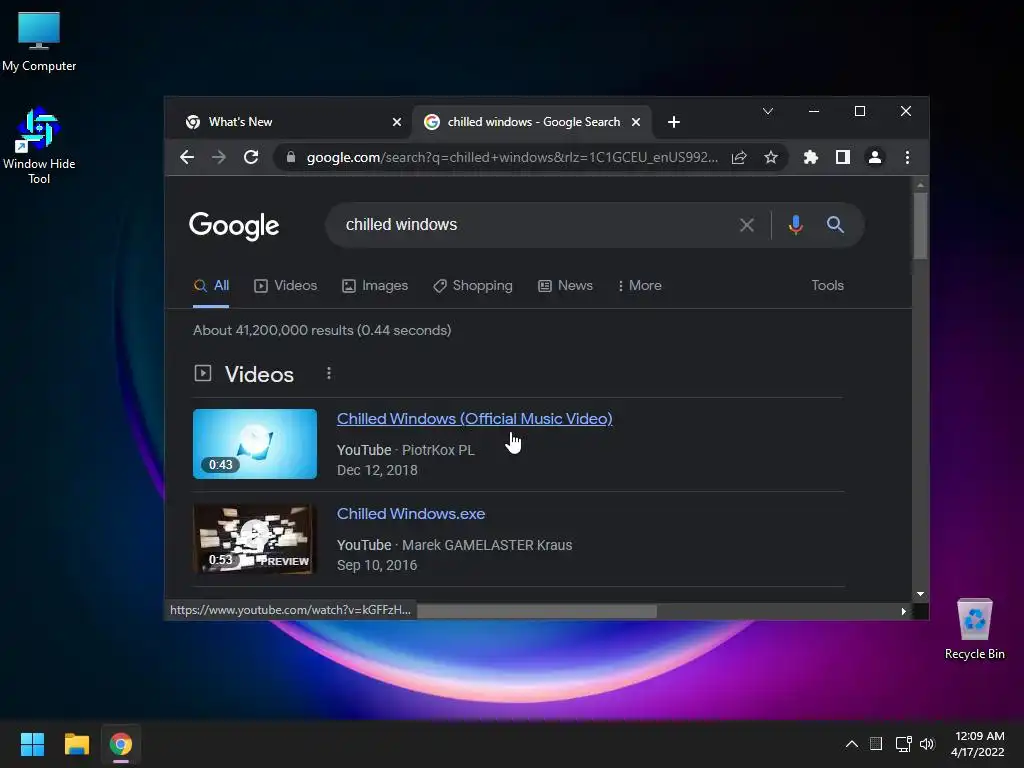Select the Recycle Bin desktop icon
The height and width of the screenshot is (768, 1024).
974,629
